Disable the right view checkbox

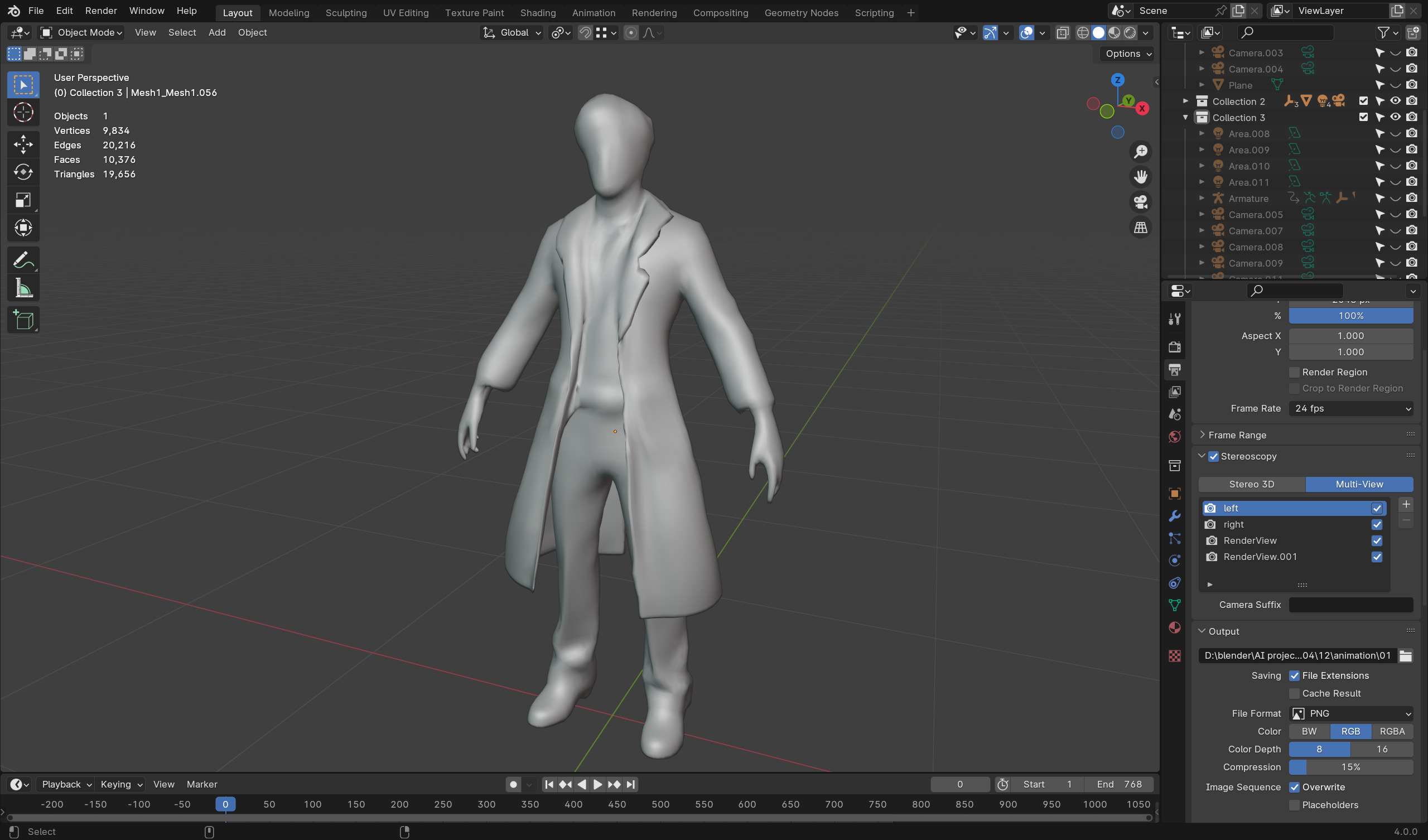[x=1377, y=524]
